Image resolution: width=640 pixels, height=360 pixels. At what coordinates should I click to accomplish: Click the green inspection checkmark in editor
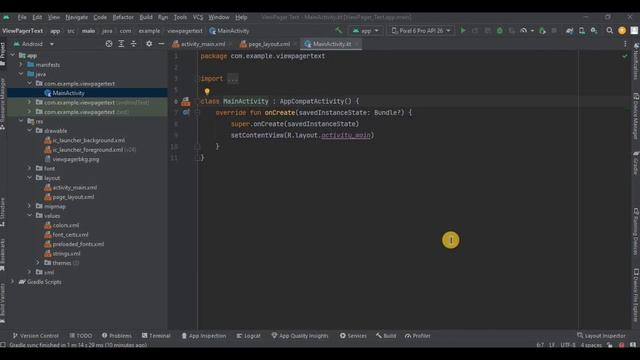coord(624,56)
